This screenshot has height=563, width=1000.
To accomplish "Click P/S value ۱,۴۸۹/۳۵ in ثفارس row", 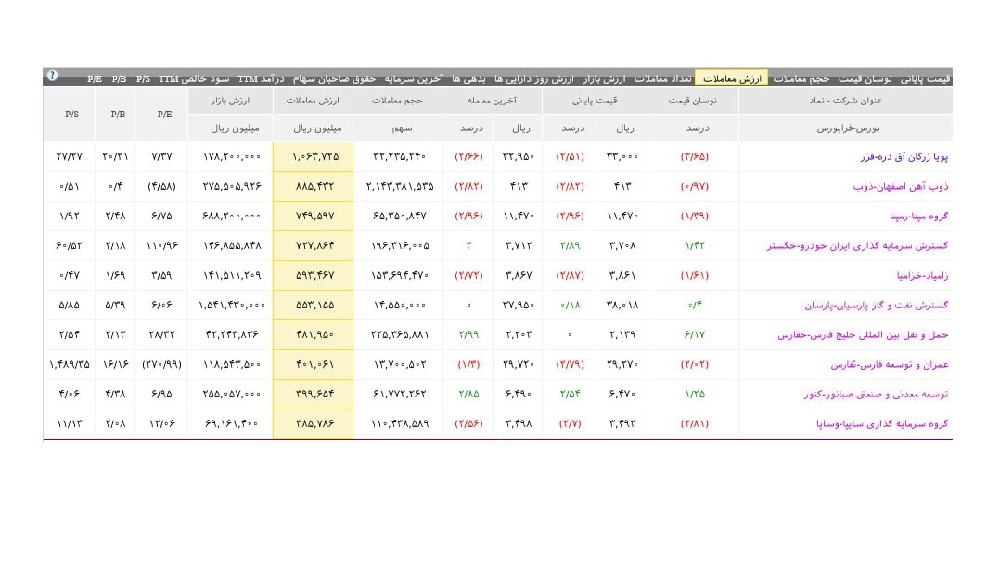I will (70, 364).
